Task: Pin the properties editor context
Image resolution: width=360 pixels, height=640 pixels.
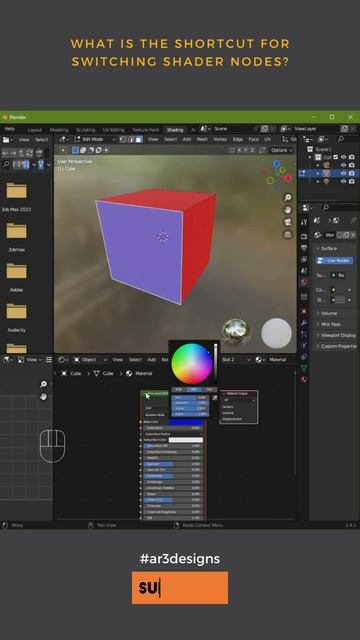Action: pos(353,220)
